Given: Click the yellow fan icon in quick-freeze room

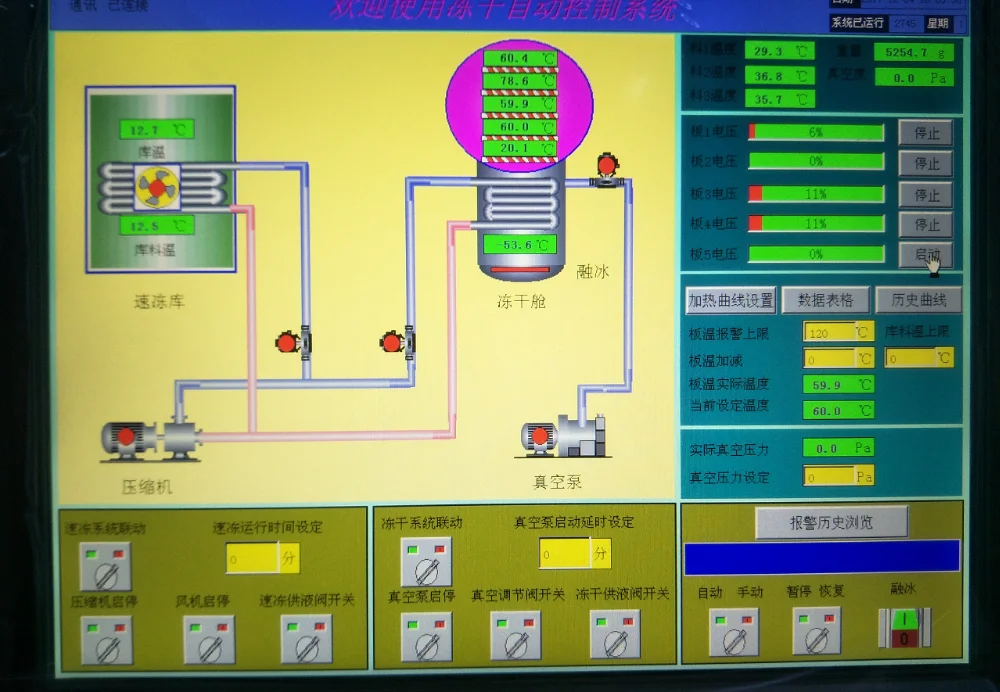Looking at the screenshot, I should click(157, 188).
